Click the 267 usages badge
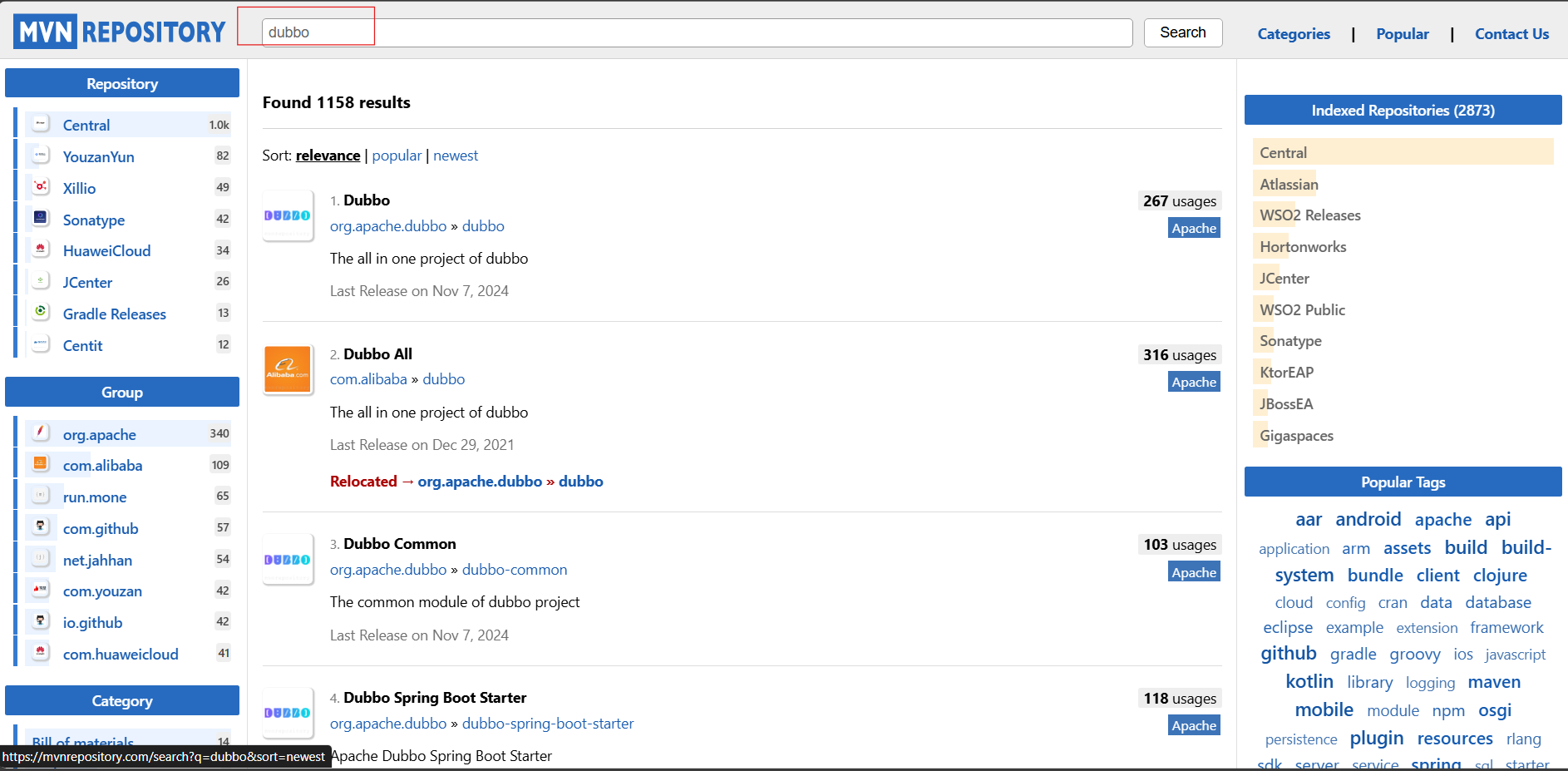1568x771 pixels. (x=1180, y=201)
